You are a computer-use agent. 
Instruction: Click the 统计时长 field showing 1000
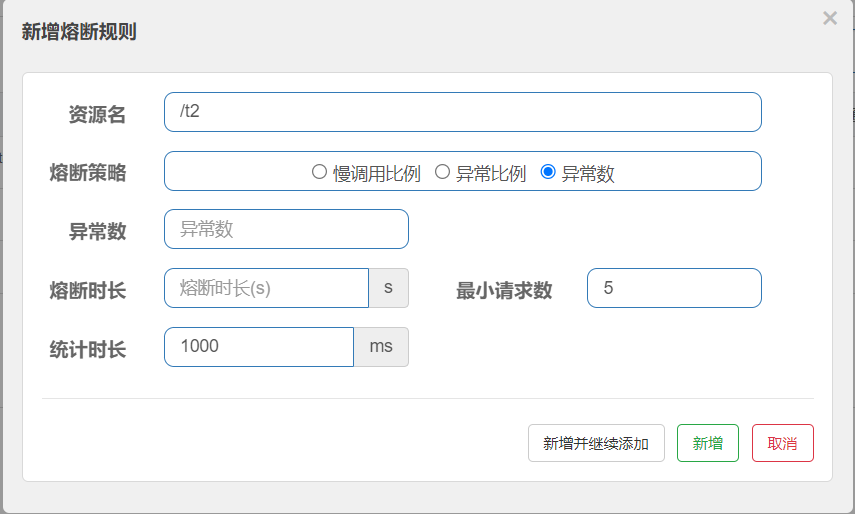[x=258, y=347]
